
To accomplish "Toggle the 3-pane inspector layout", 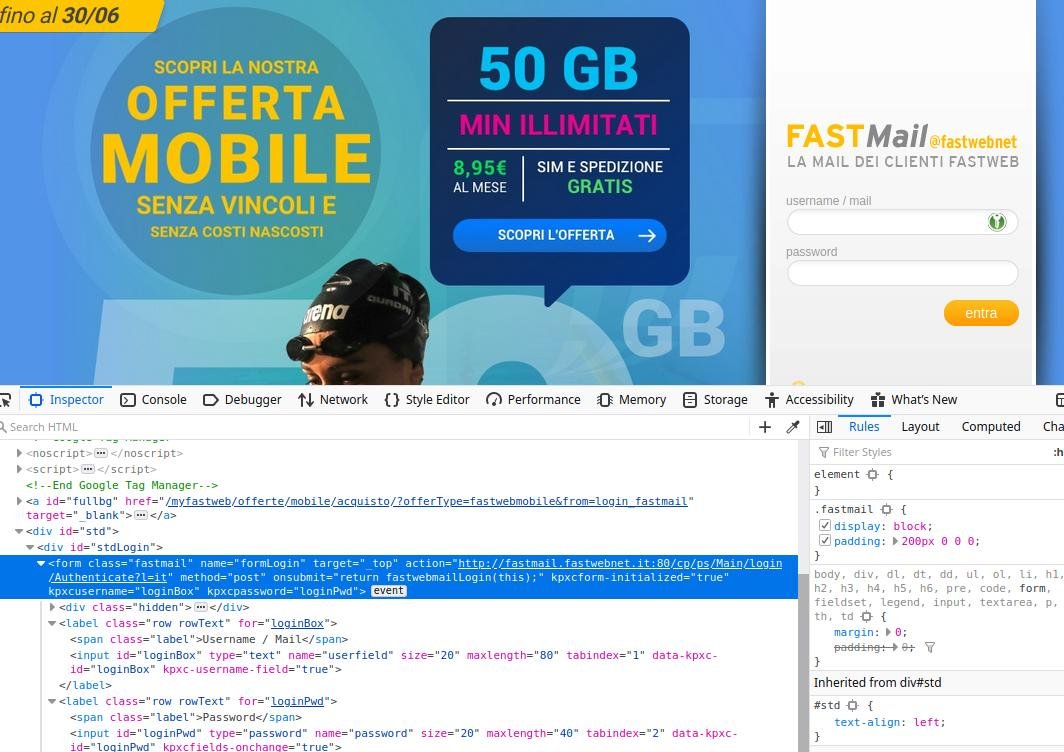I will tap(825, 426).
